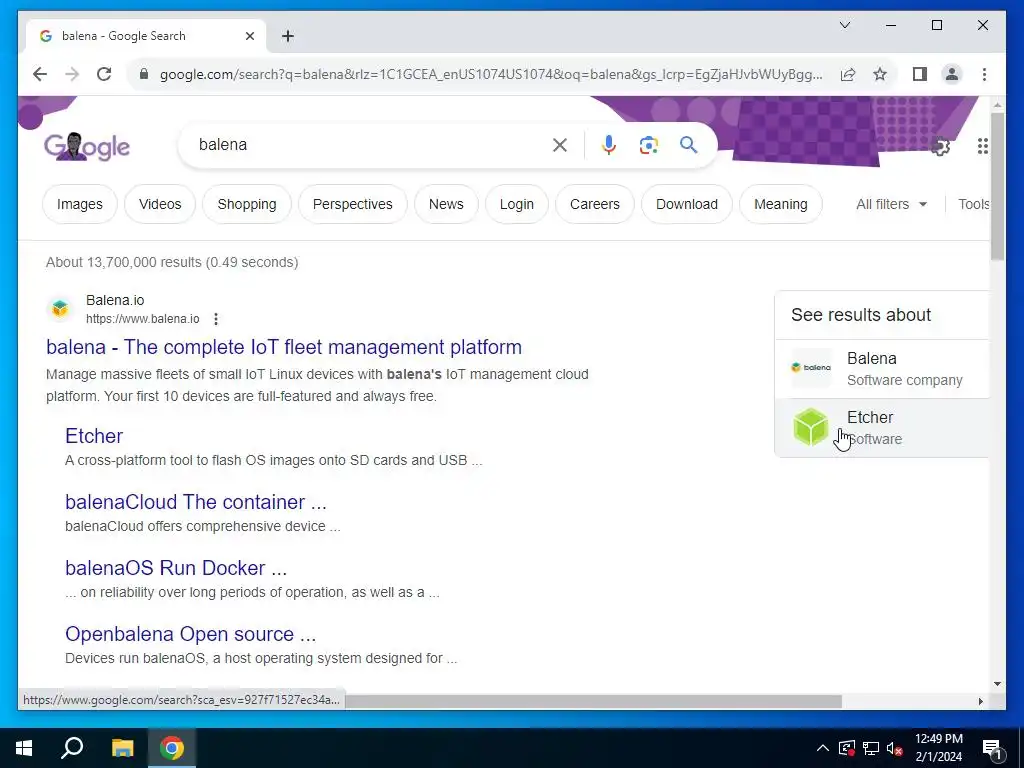The height and width of the screenshot is (768, 1024).
Task: Open the balenaOS Run Docker sitelink
Action: click(x=176, y=568)
